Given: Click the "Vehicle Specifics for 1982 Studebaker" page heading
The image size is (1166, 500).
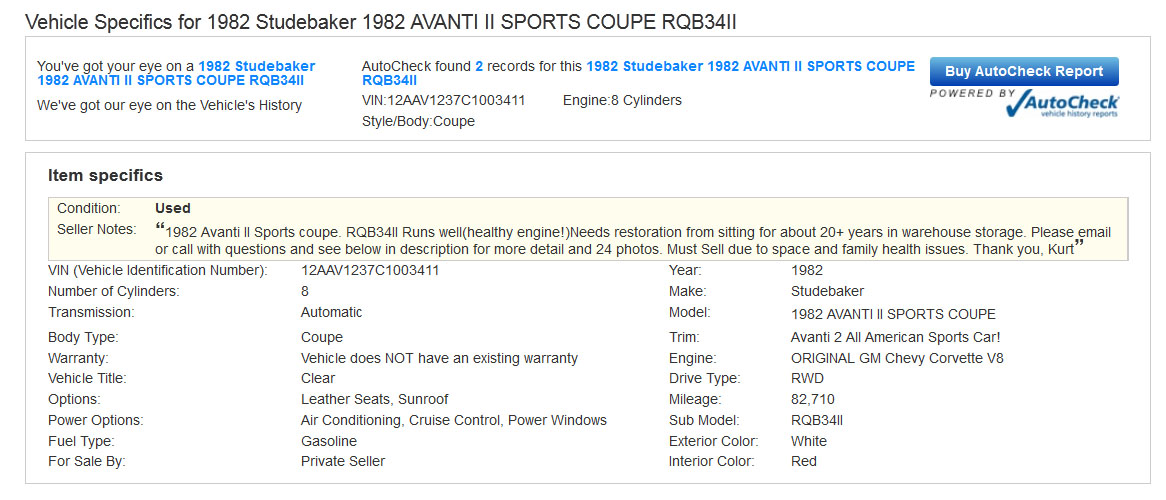Looking at the screenshot, I should 387,21.
